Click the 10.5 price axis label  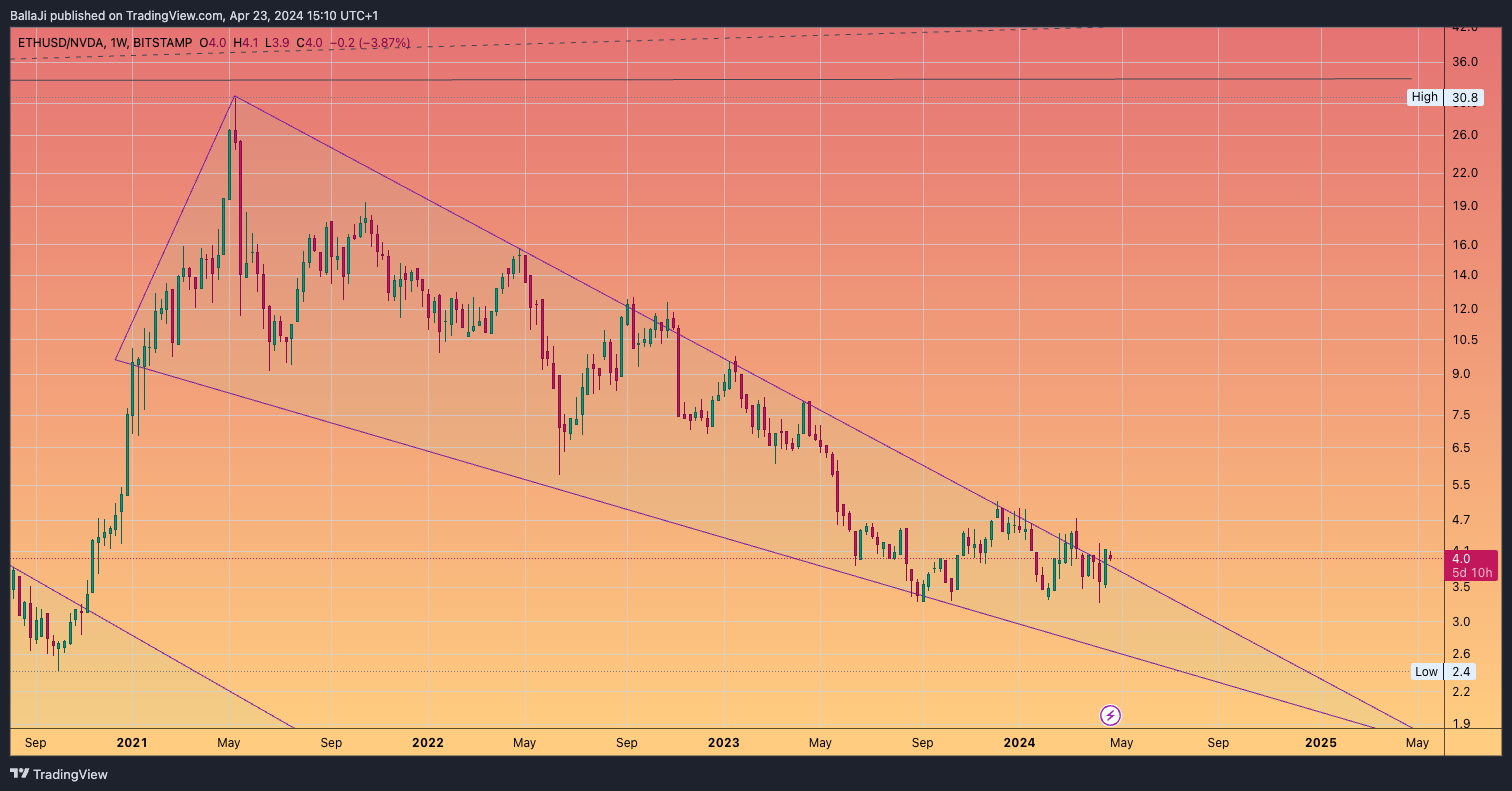1465,340
